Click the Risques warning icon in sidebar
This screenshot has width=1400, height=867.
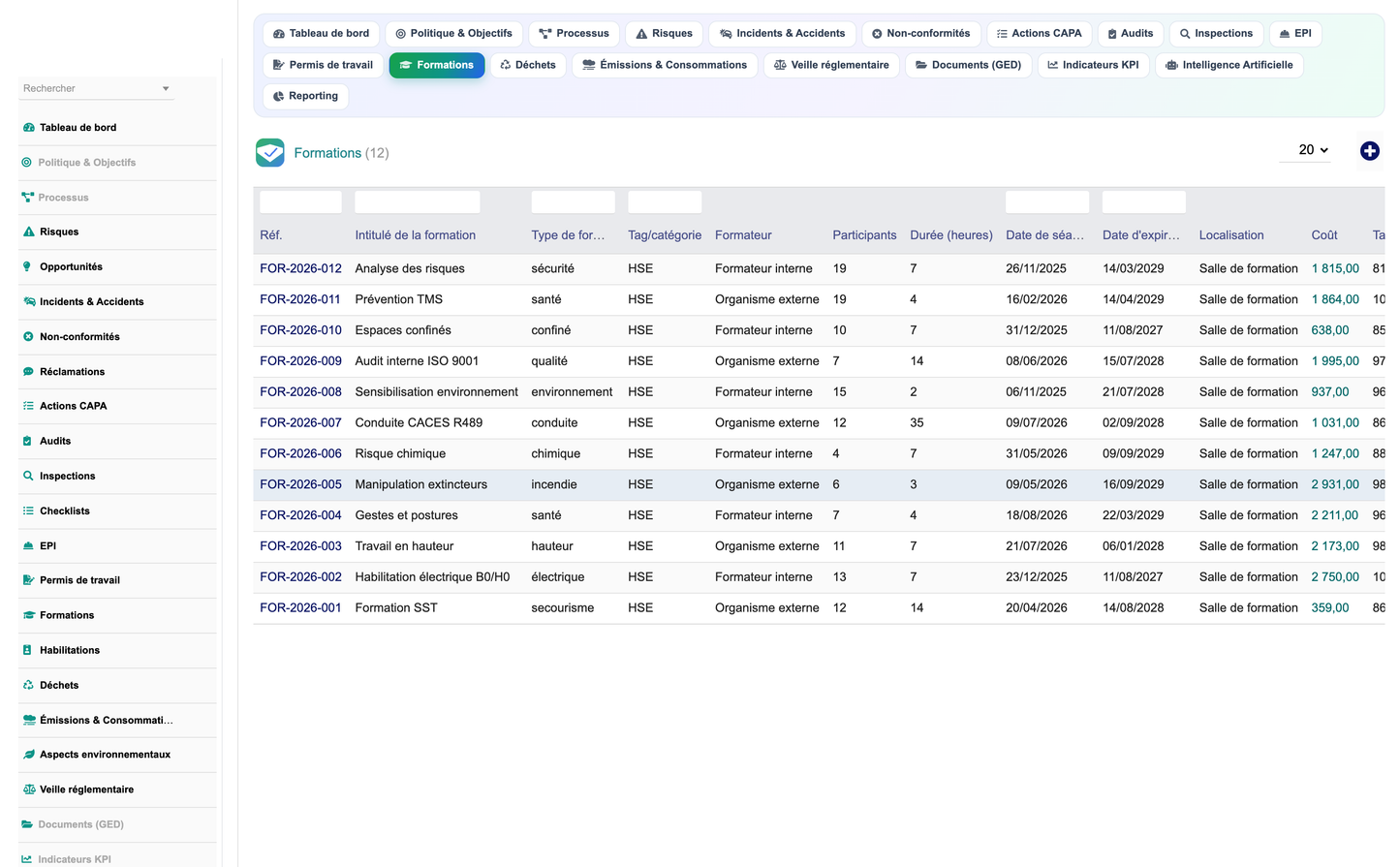28,232
